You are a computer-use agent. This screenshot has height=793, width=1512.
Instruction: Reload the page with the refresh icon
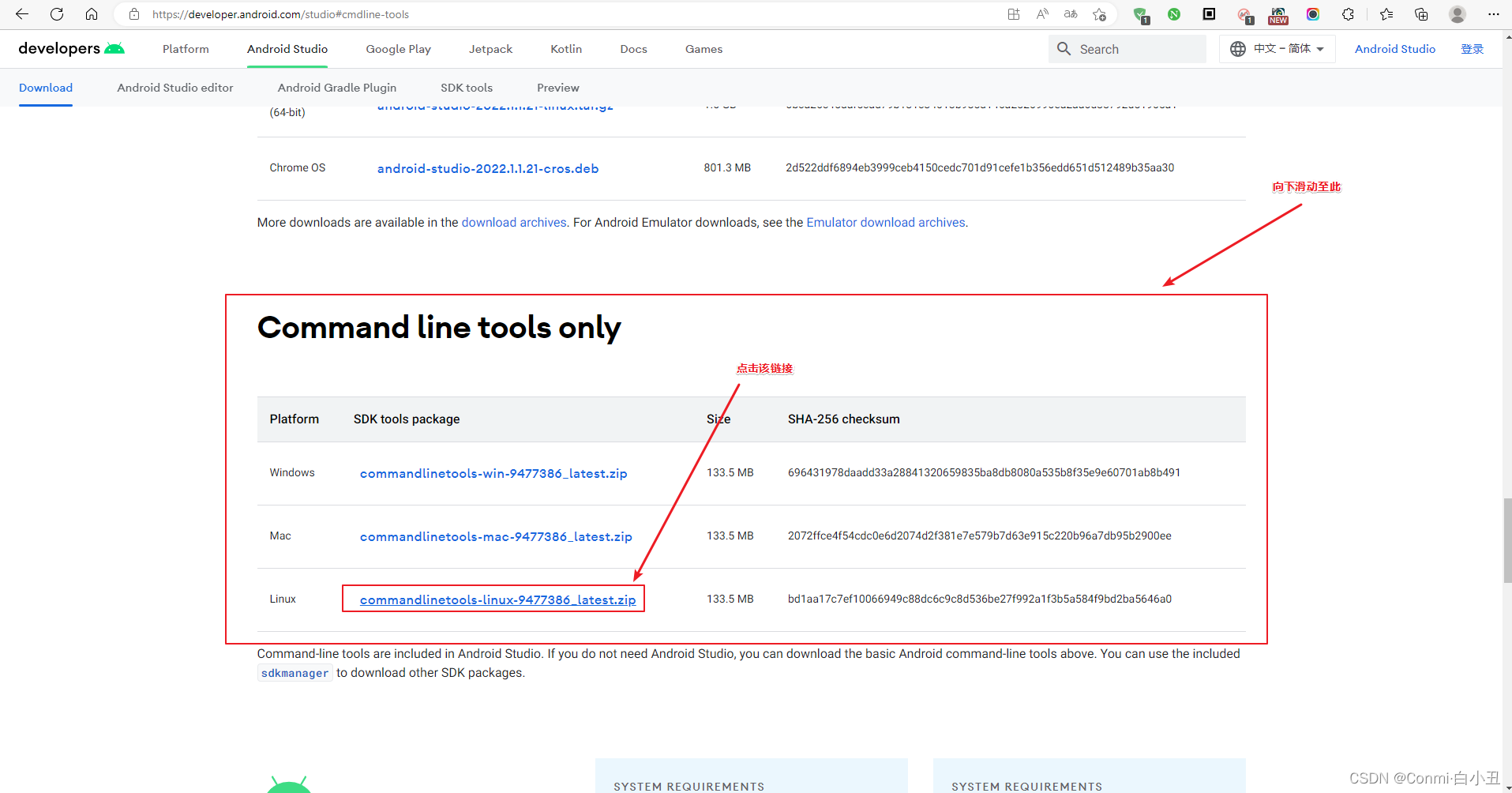point(57,14)
